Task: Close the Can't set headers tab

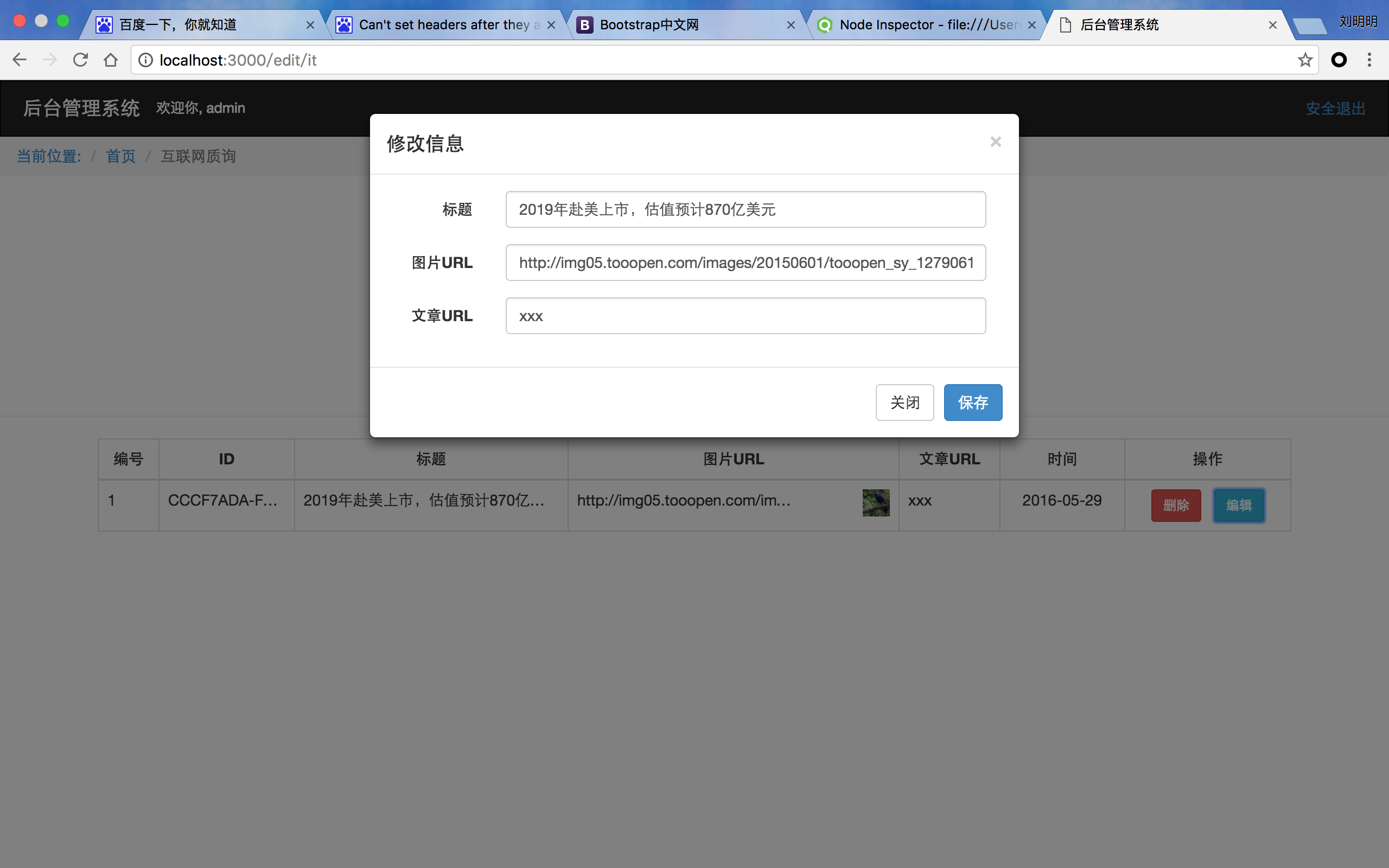Action: coord(551,25)
